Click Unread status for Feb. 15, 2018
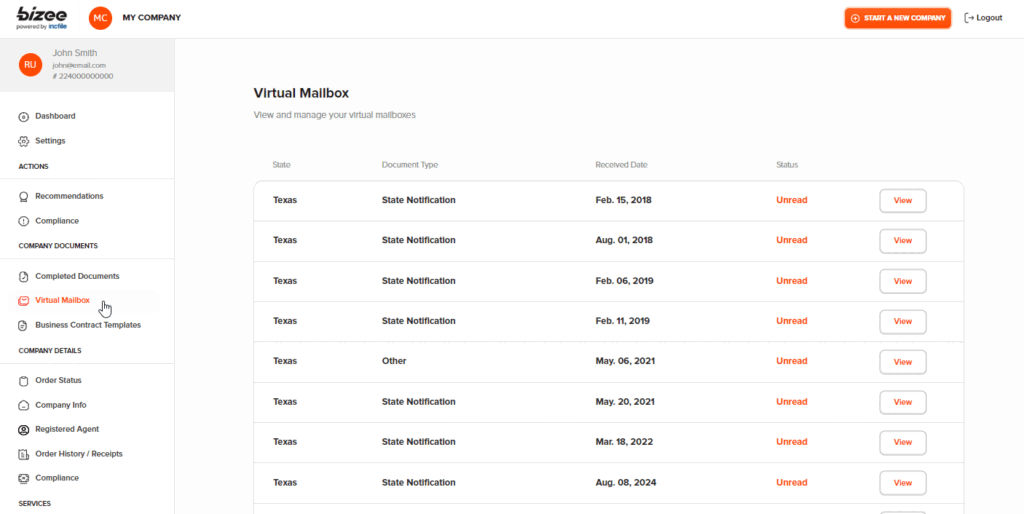 [x=792, y=201]
